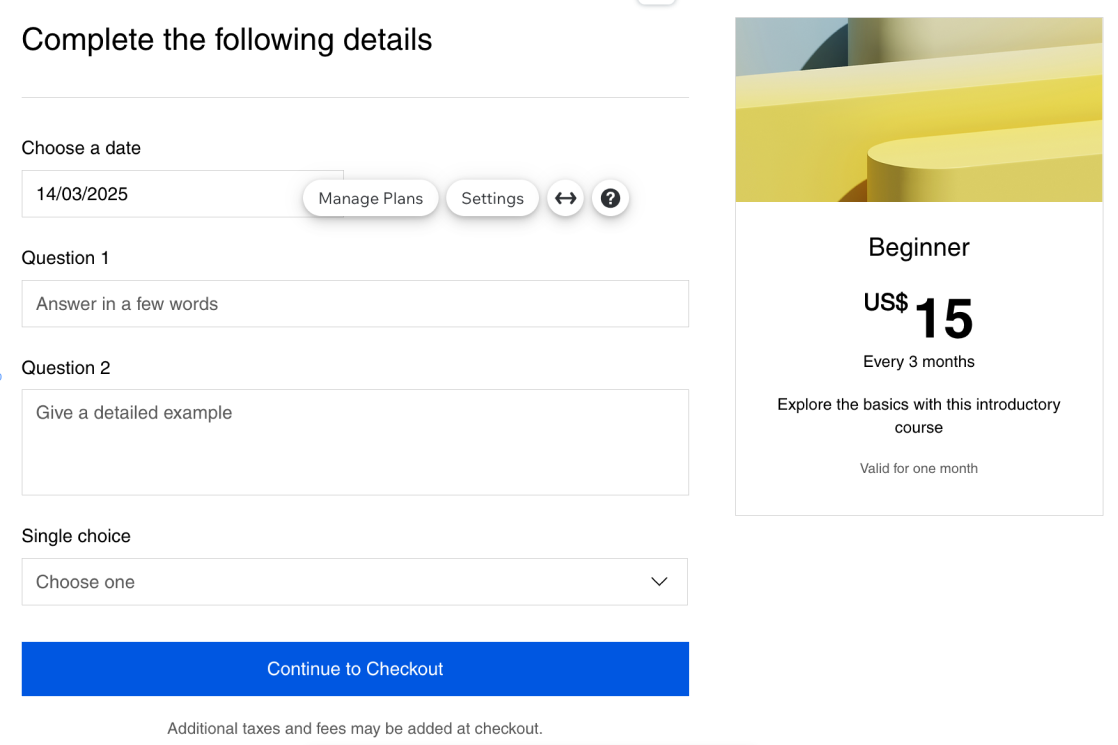Focus the Question 1 answer field

(x=355, y=304)
